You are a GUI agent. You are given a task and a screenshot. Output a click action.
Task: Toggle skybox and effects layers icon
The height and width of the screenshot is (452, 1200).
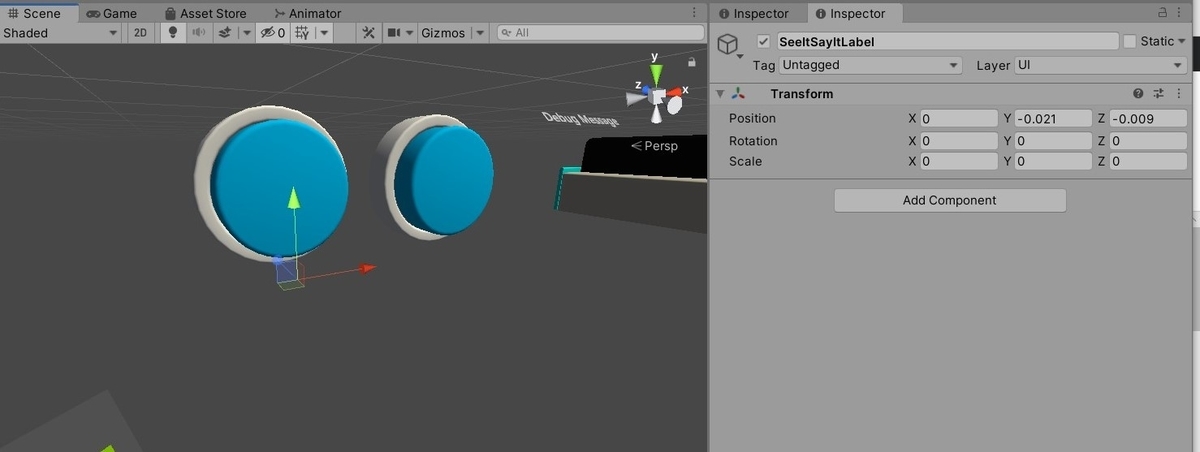pyautogui.click(x=224, y=33)
